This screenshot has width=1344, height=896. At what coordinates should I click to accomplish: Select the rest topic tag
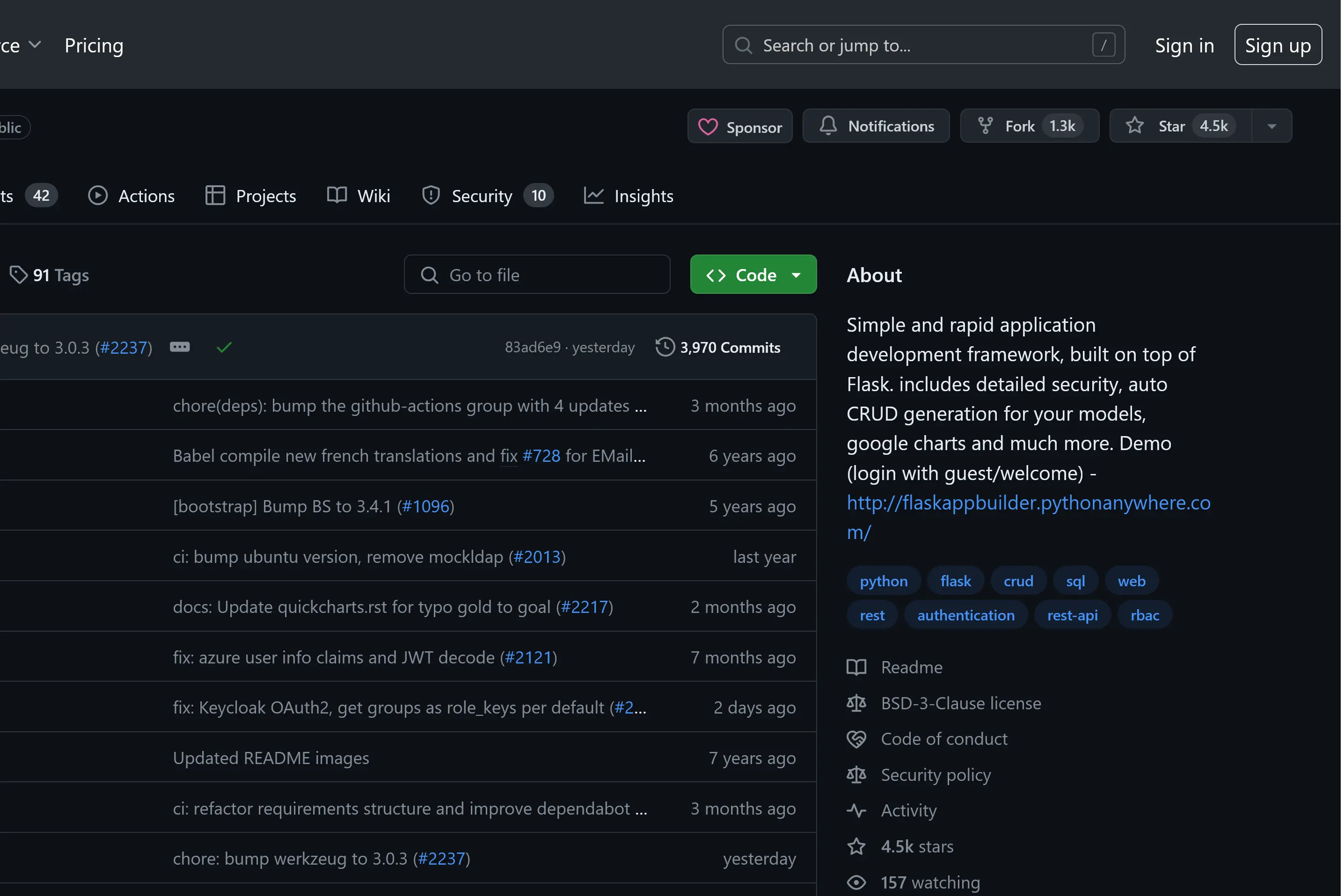872,615
